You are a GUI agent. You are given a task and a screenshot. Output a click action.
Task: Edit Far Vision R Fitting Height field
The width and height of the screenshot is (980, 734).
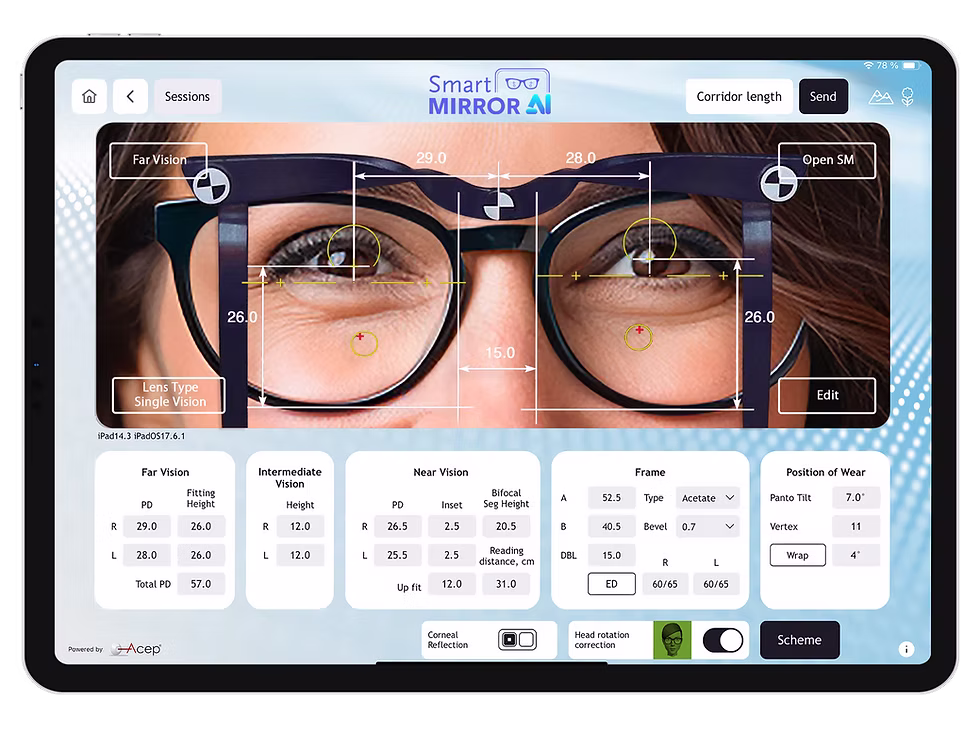(201, 526)
